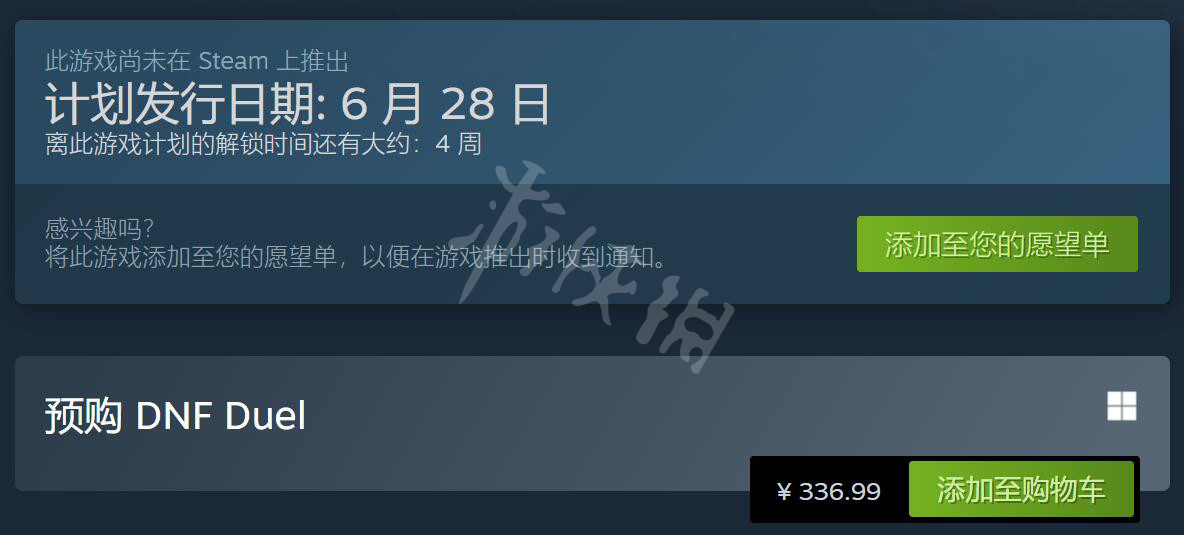Click the wishlist notification description sentence
This screenshot has height=535, width=1184.
tap(356, 257)
